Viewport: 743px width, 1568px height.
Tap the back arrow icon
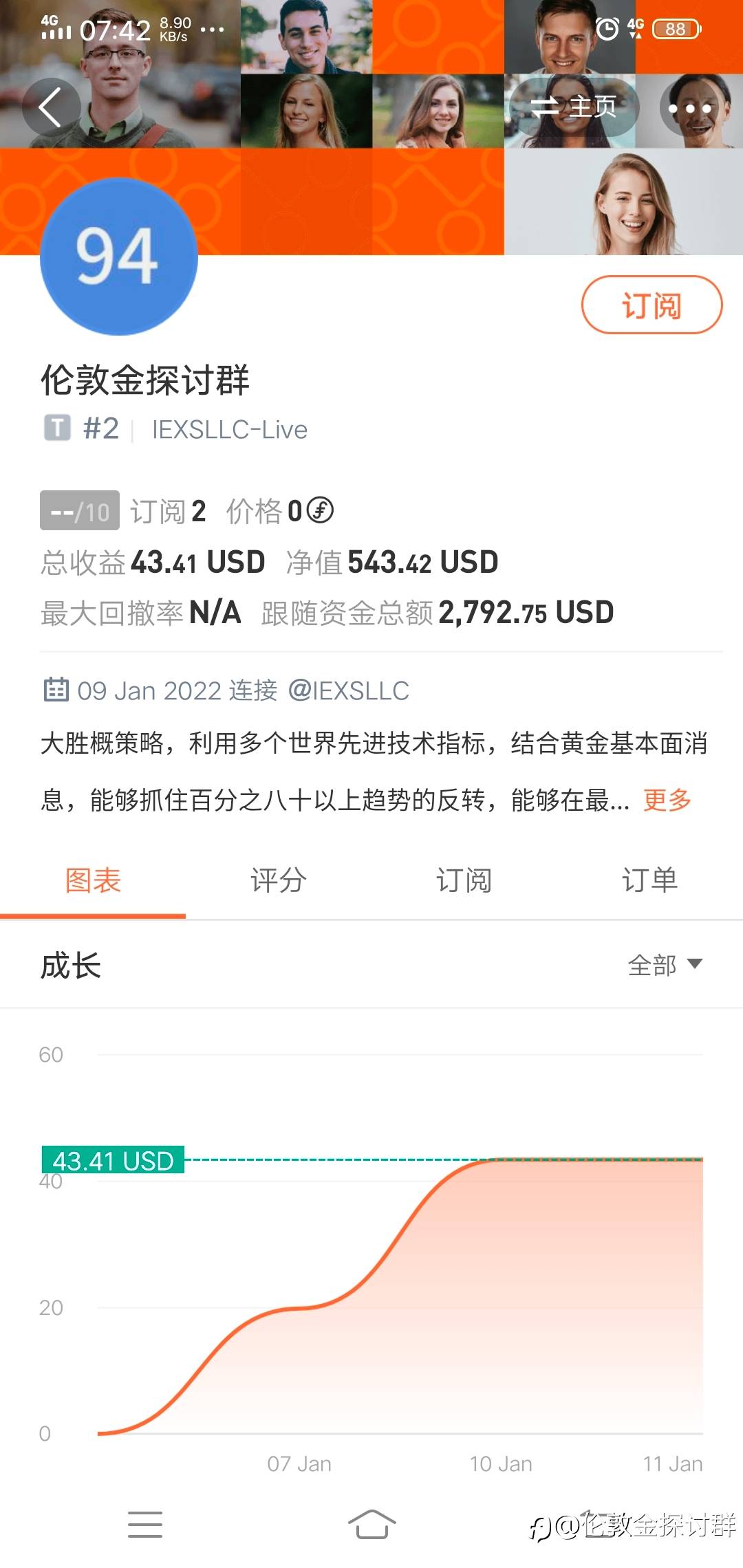[x=50, y=107]
